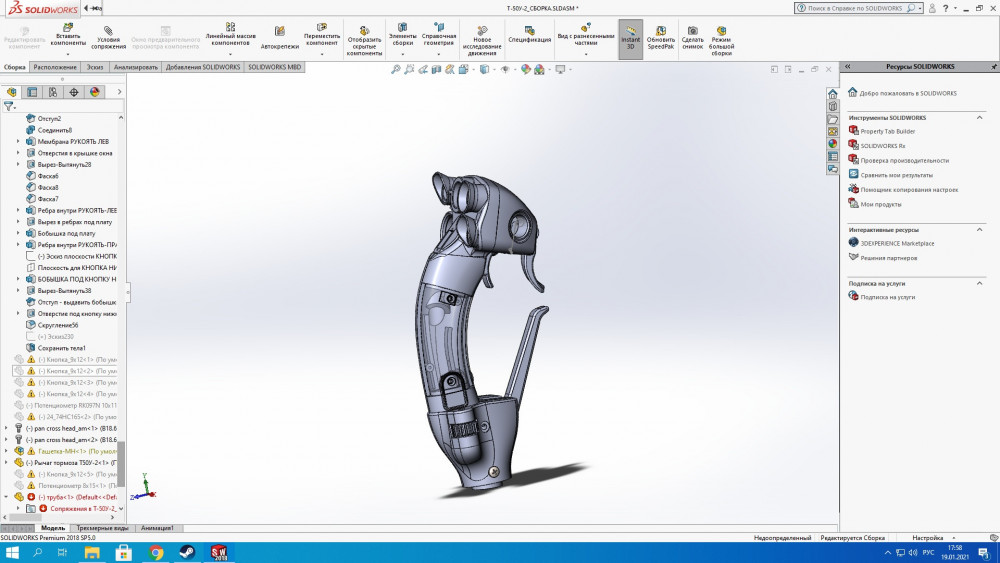Image resolution: width=1000 pixels, height=563 pixels.
Task: Open 3DEXPERIENCE Marketplace link
Action: point(897,243)
